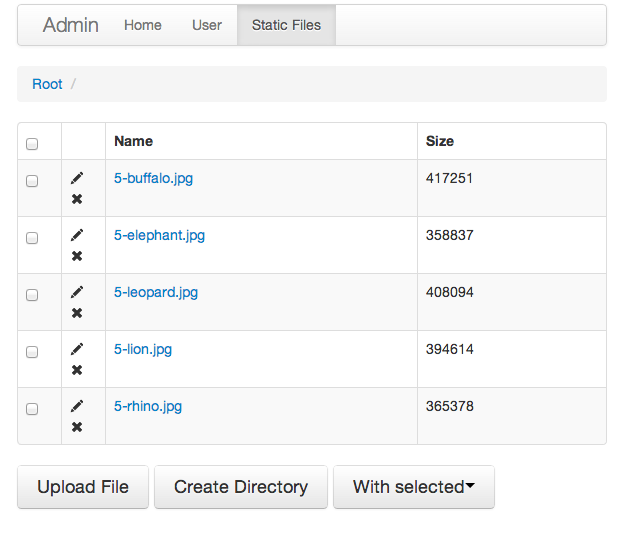623x539 pixels.
Task: Check the box for 5-elephant.jpg
Action: point(32,238)
